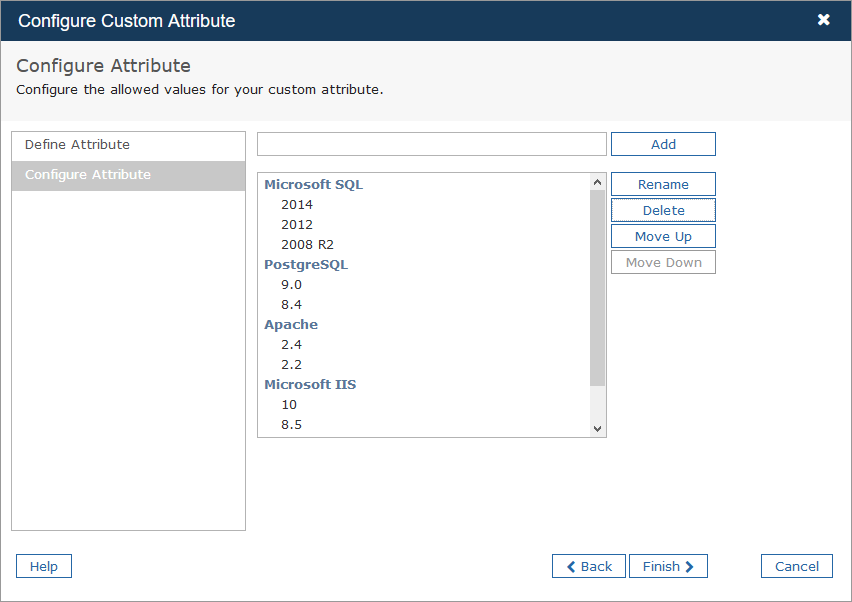852x602 pixels.
Task: Click the list scrollbar down arrow
Action: [597, 429]
